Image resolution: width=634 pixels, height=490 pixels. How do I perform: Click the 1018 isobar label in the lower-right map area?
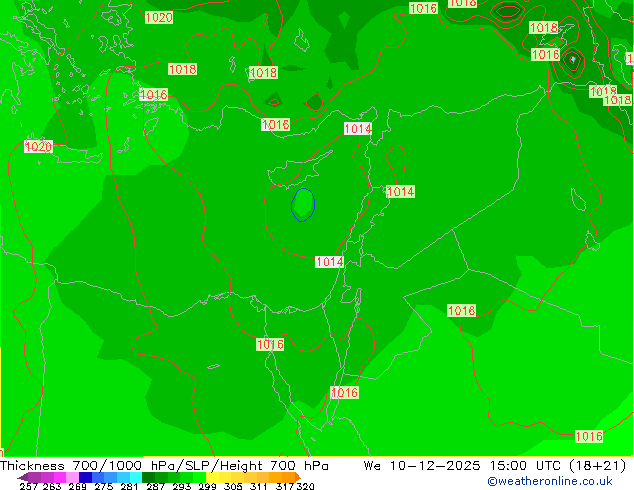(x=462, y=310)
